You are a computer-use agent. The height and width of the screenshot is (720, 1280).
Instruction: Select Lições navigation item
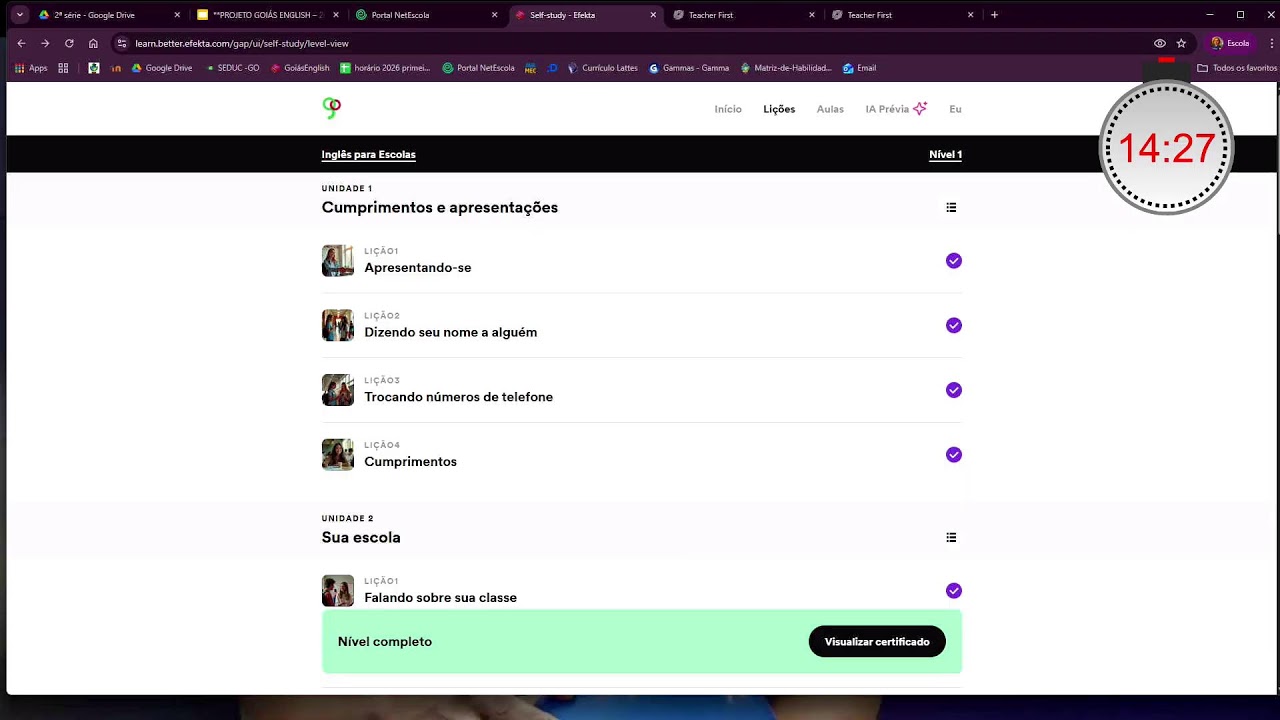[779, 109]
